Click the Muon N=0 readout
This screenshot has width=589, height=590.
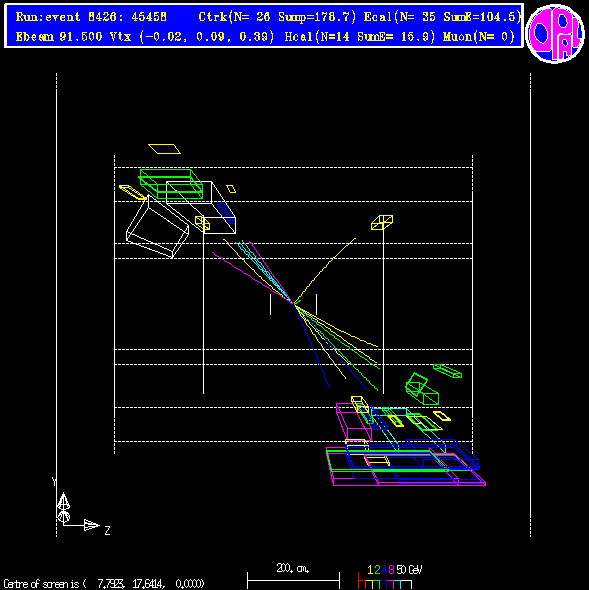tap(479, 37)
